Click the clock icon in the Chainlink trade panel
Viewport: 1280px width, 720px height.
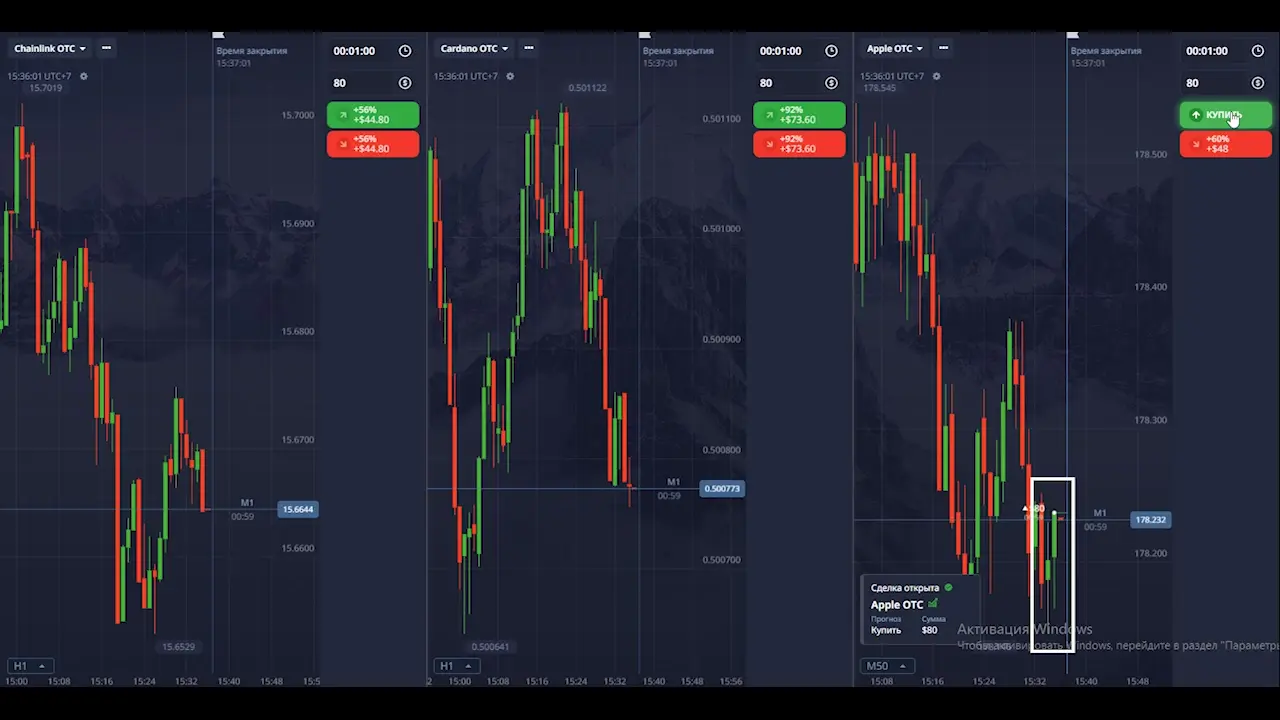[x=405, y=51]
